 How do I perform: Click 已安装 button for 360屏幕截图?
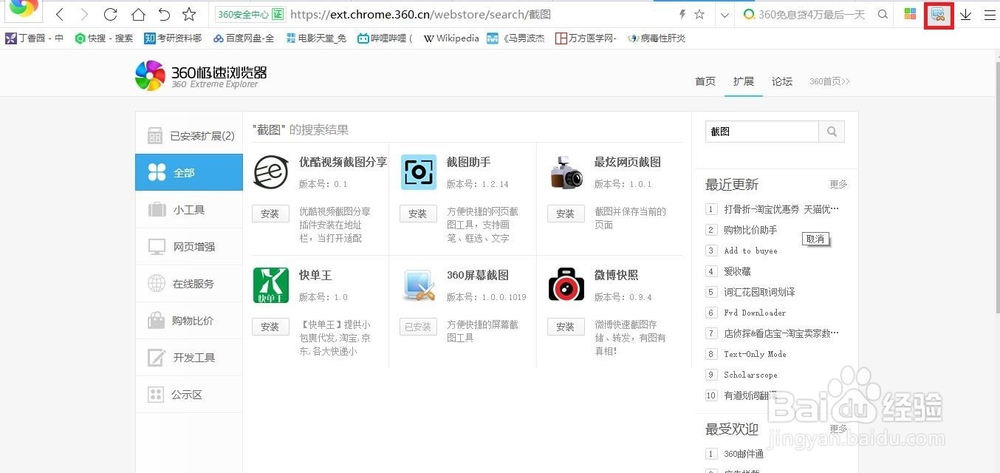click(x=418, y=327)
